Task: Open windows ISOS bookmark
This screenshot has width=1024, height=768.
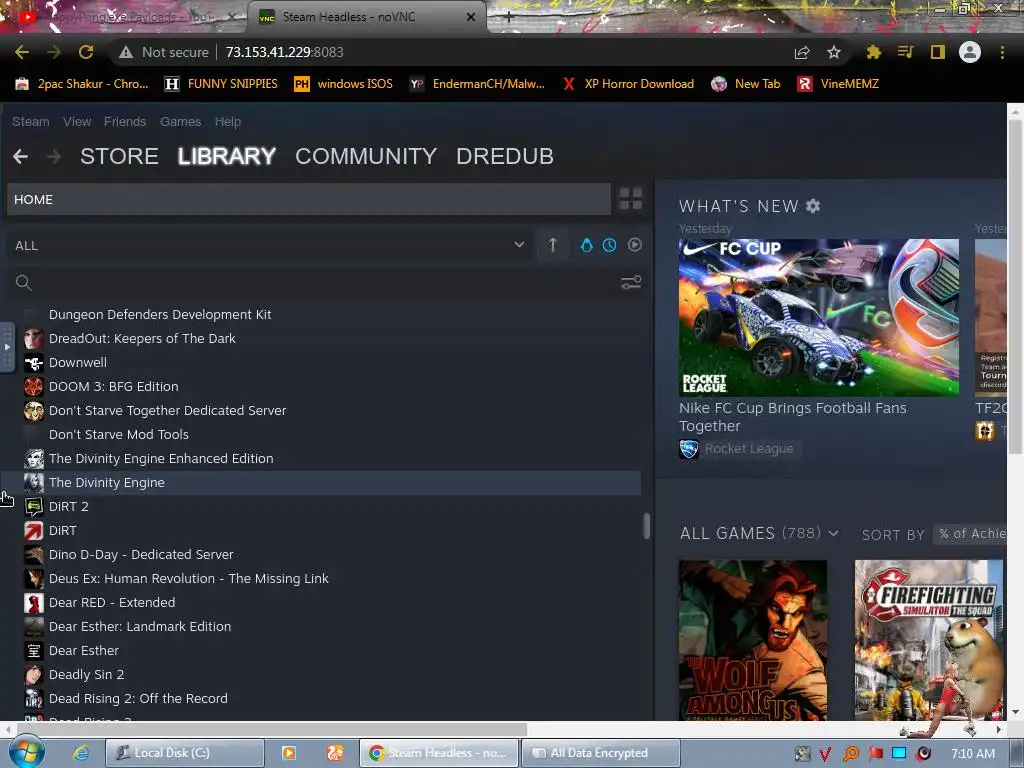Action: (x=344, y=84)
